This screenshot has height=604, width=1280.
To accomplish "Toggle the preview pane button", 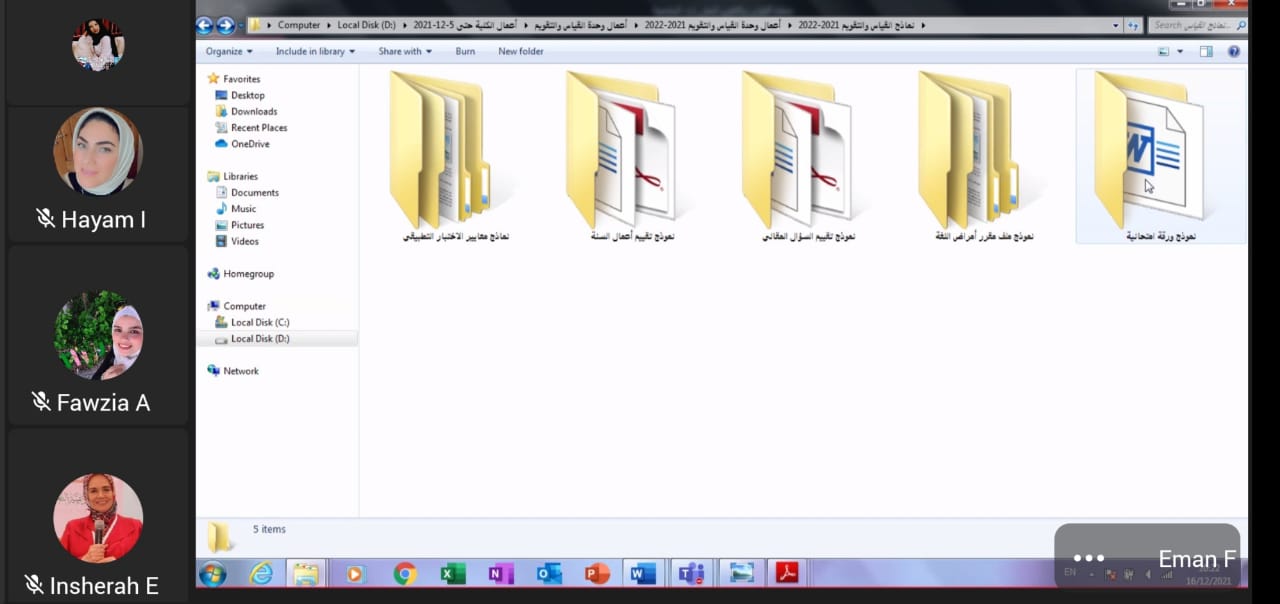I will click(x=1206, y=51).
